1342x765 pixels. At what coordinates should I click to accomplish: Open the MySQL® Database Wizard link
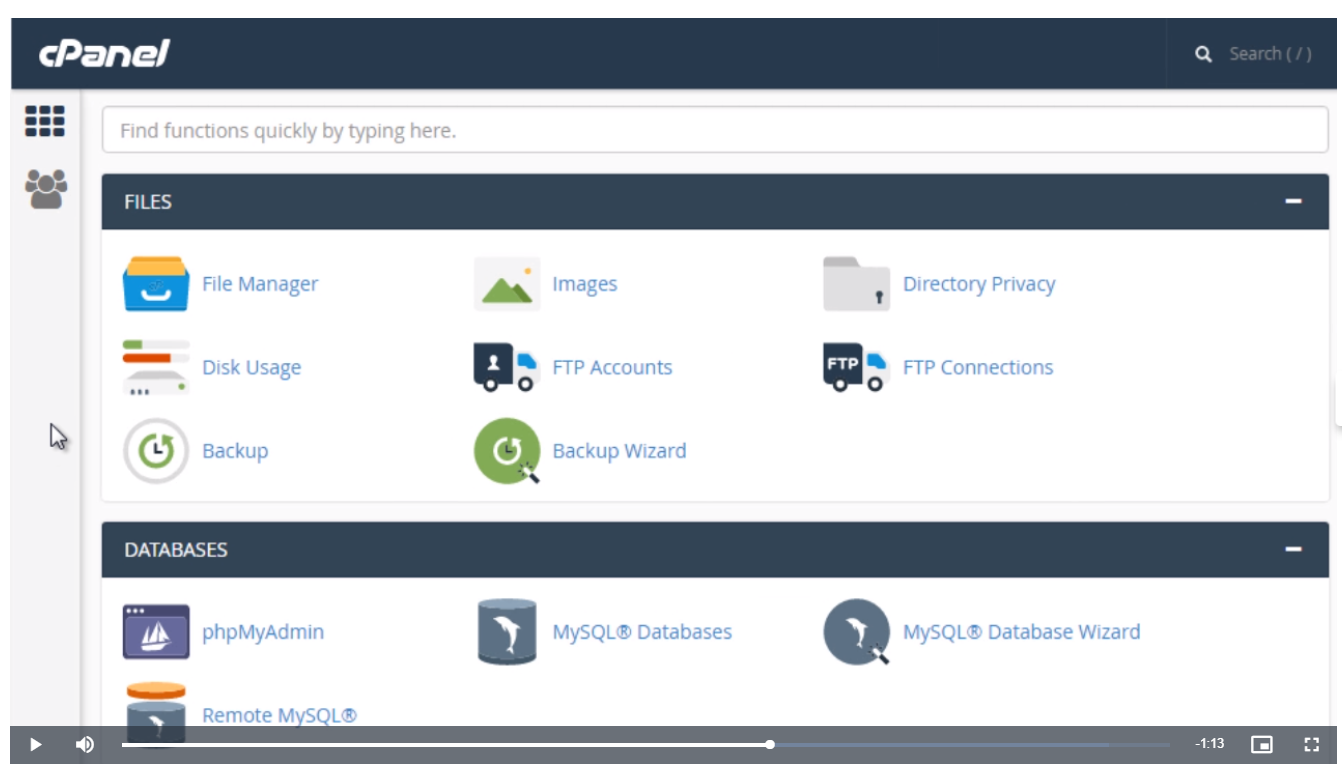coord(1021,632)
